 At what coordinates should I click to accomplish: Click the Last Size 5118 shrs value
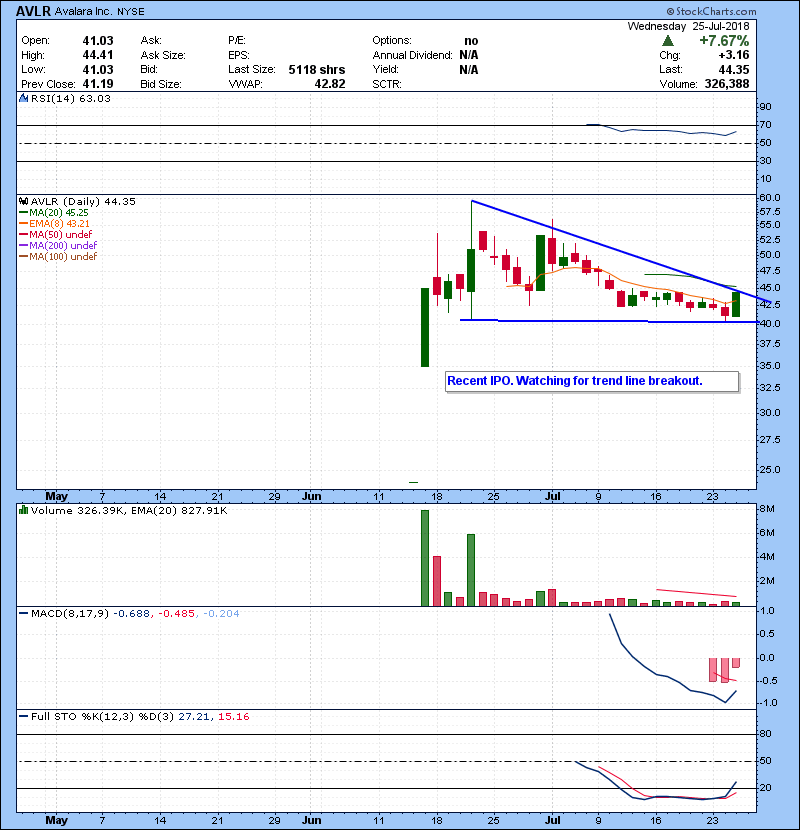(317, 70)
